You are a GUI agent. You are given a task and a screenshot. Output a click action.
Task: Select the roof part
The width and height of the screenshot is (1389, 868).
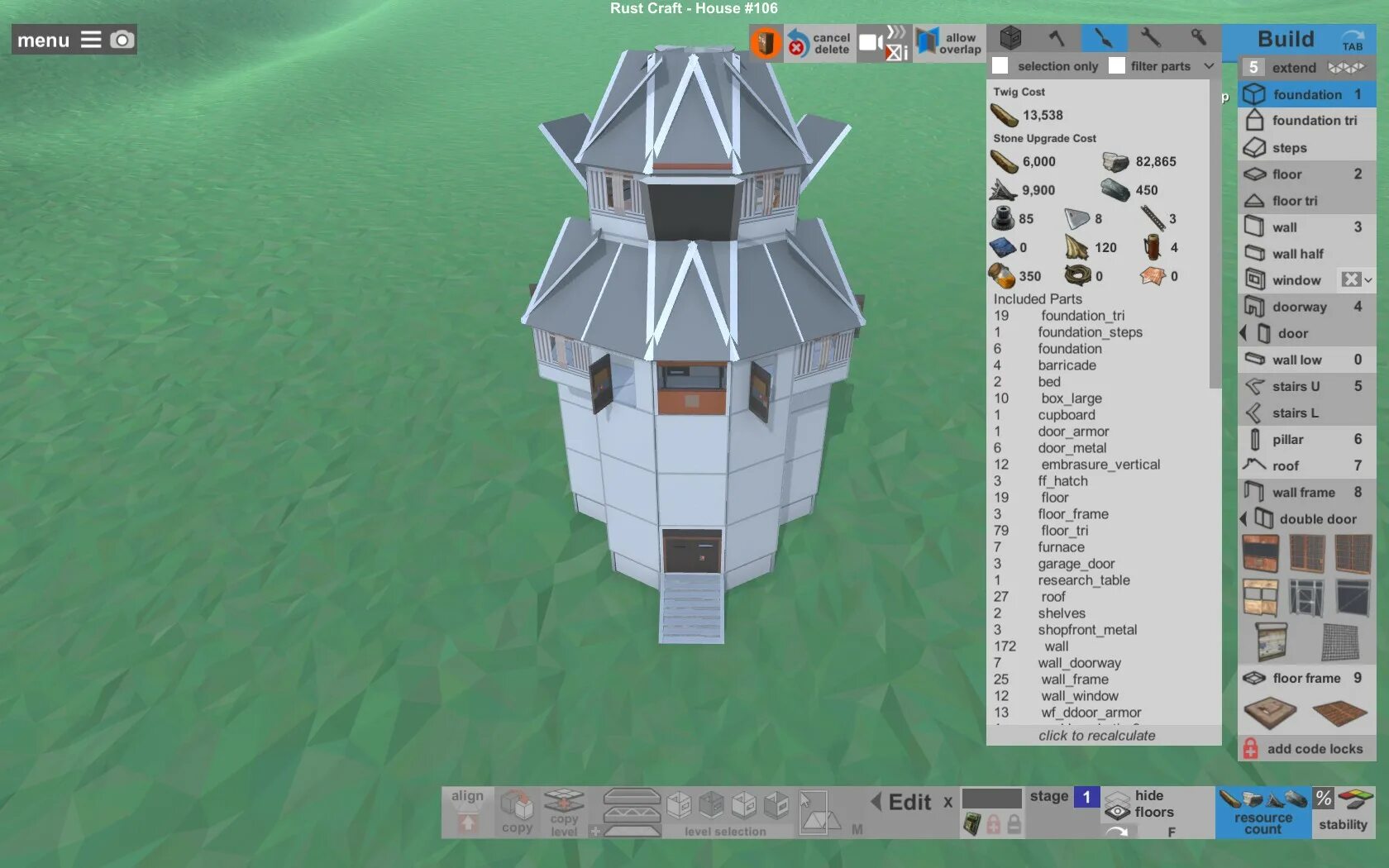pos(1307,466)
